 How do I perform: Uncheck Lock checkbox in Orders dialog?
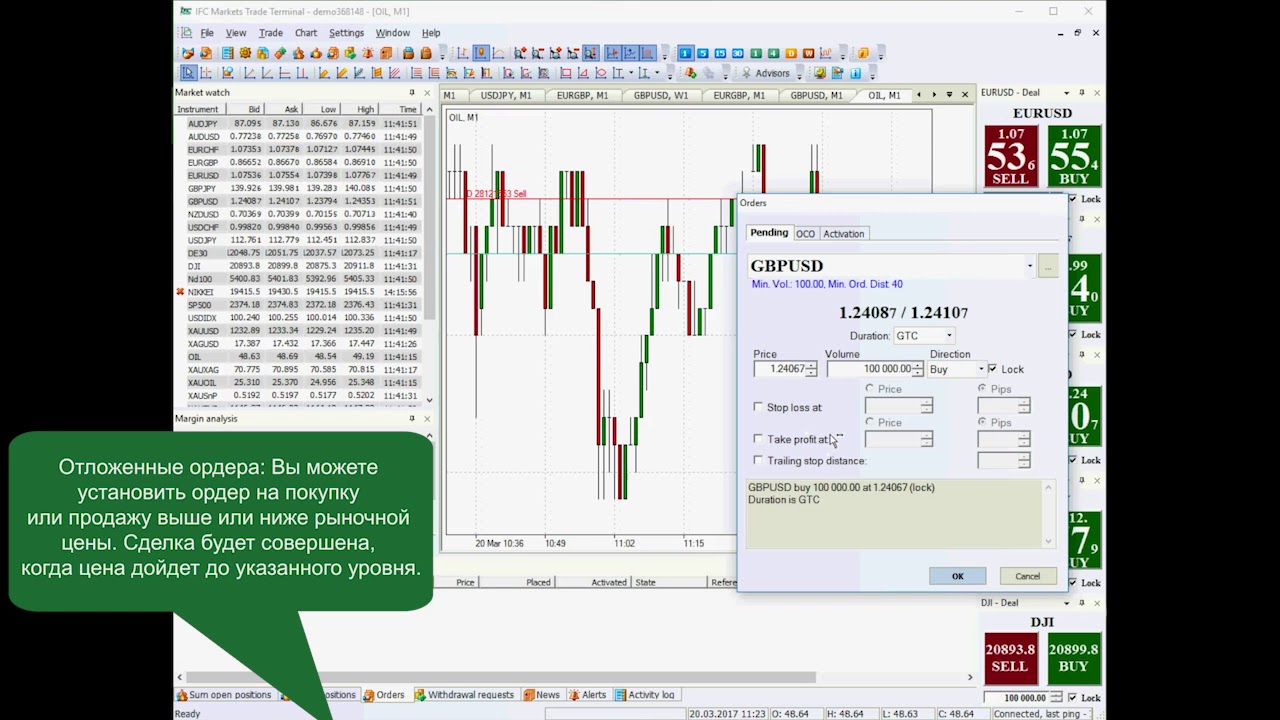992,369
